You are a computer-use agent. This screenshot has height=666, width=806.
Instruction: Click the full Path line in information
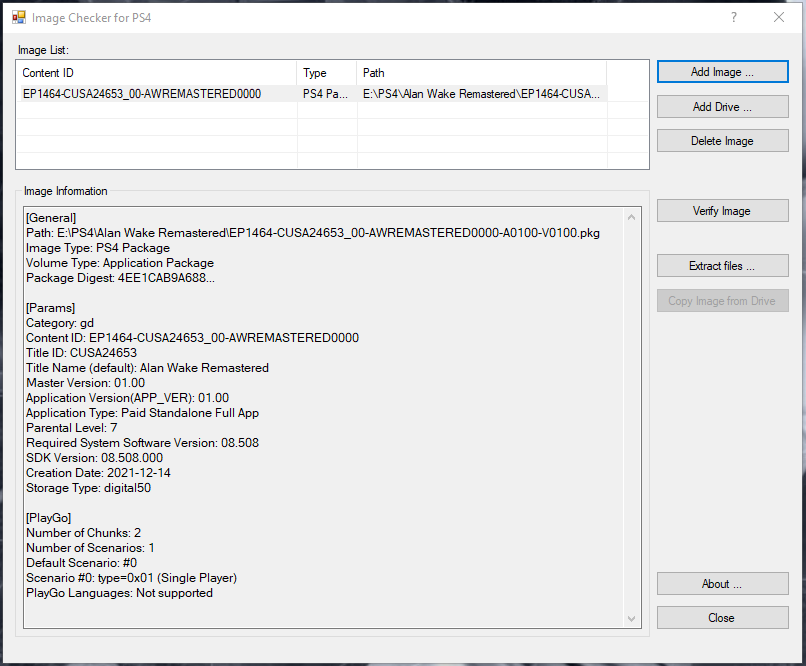pyautogui.click(x=313, y=233)
